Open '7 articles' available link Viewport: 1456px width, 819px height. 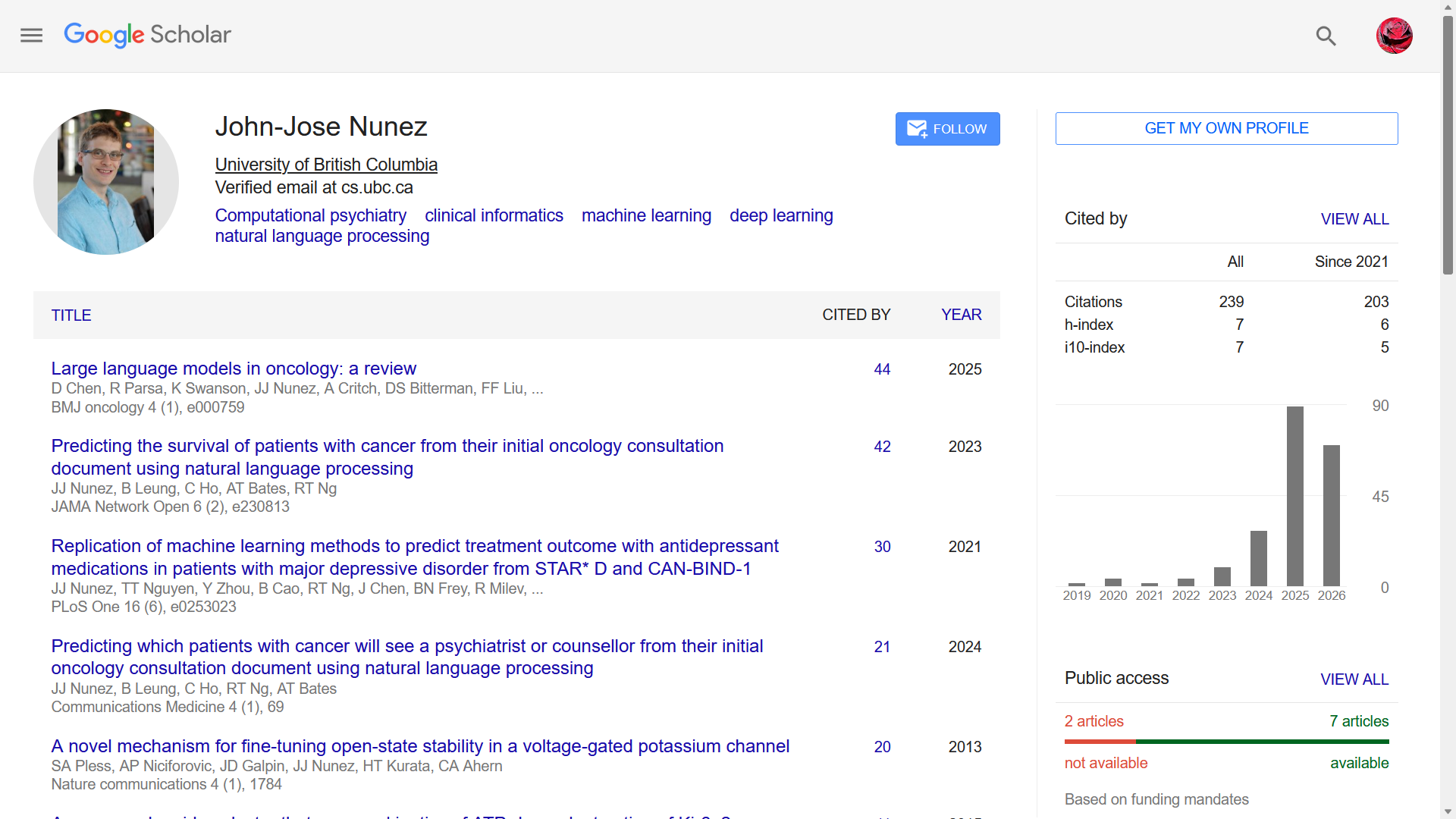(x=1359, y=721)
